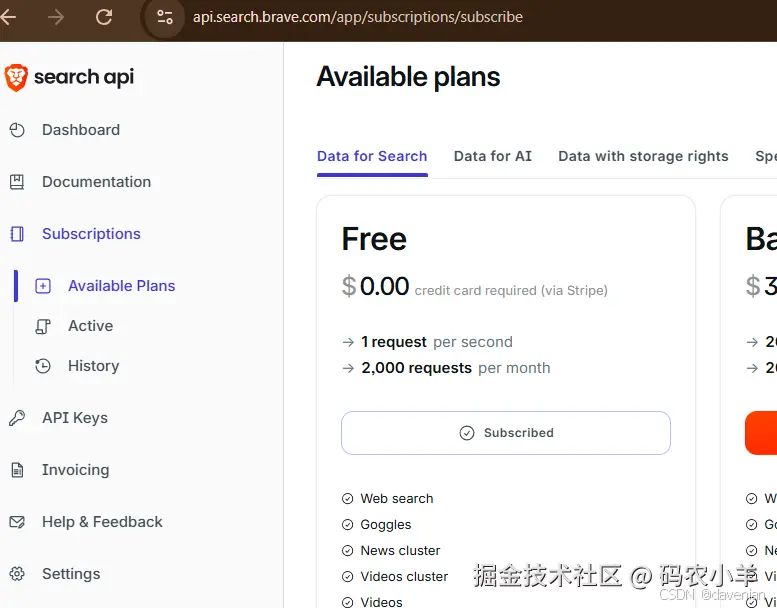This screenshot has height=608, width=777.
Task: Click the orange subscribe button on second plan
Action: click(761, 433)
